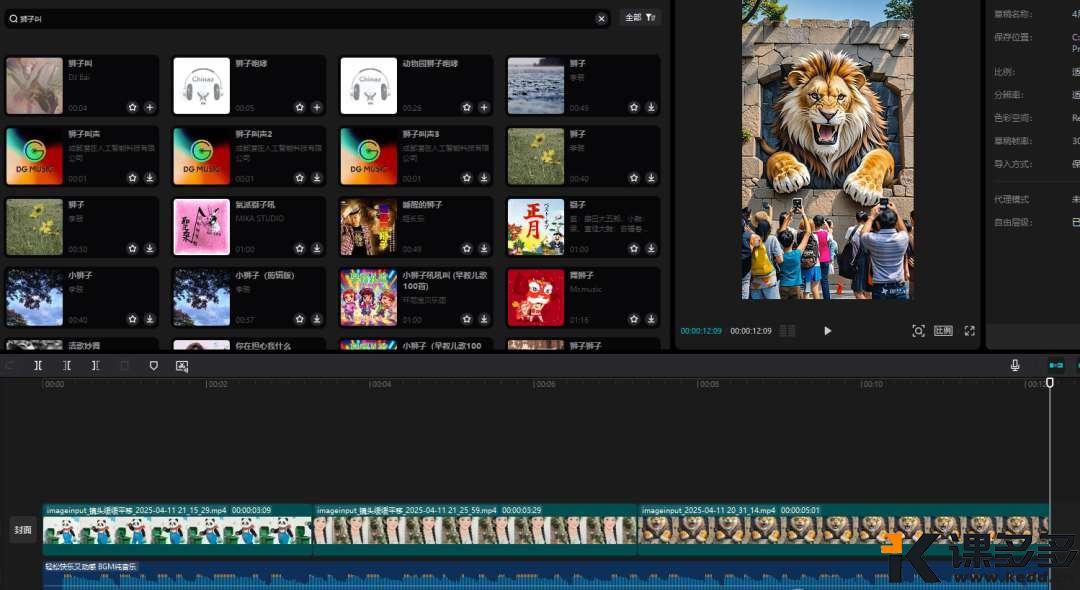
Task: Jump to 00:08 on the timeline ruler
Action: tap(708, 384)
